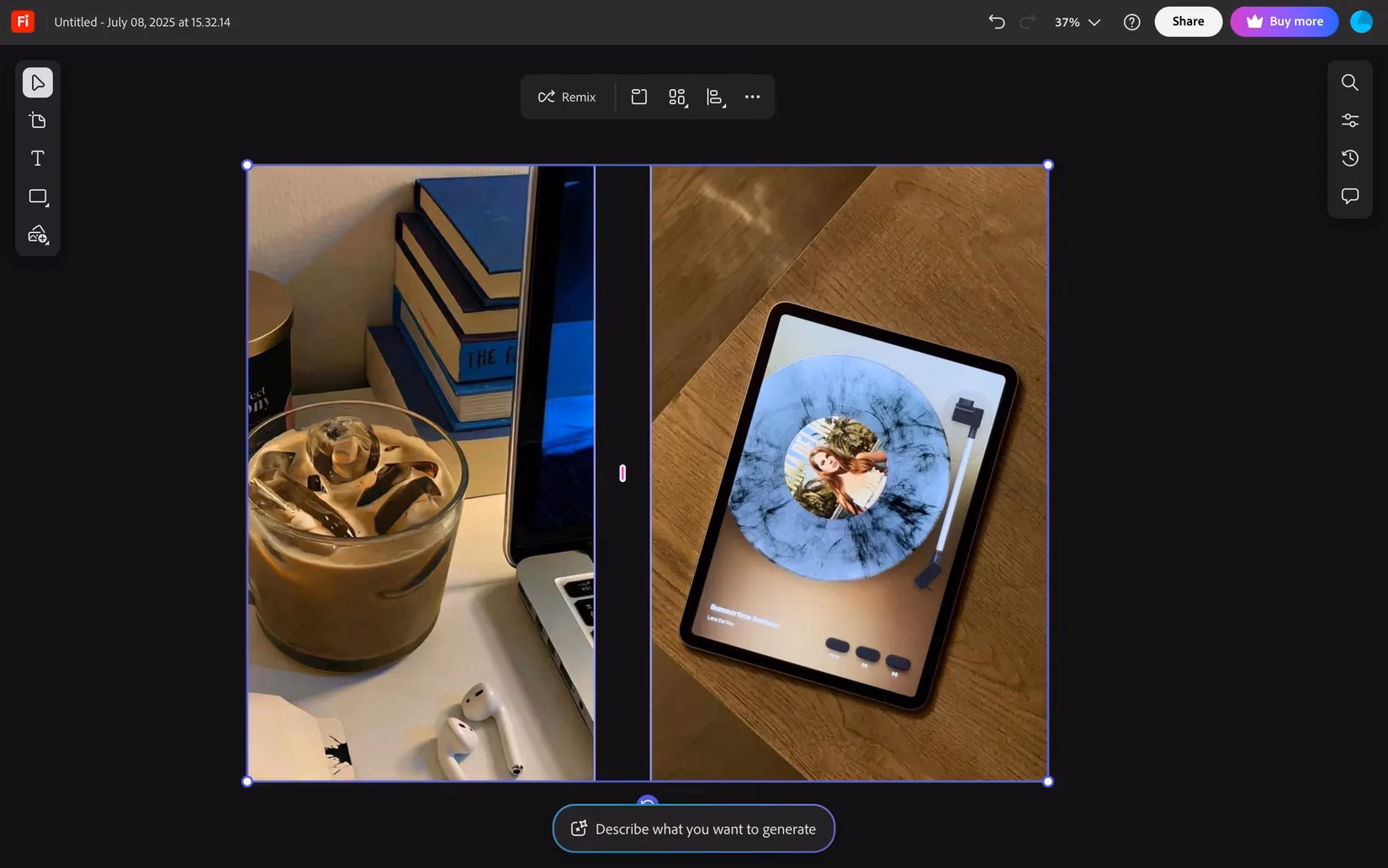Select the arrow selection tool

tap(37, 82)
